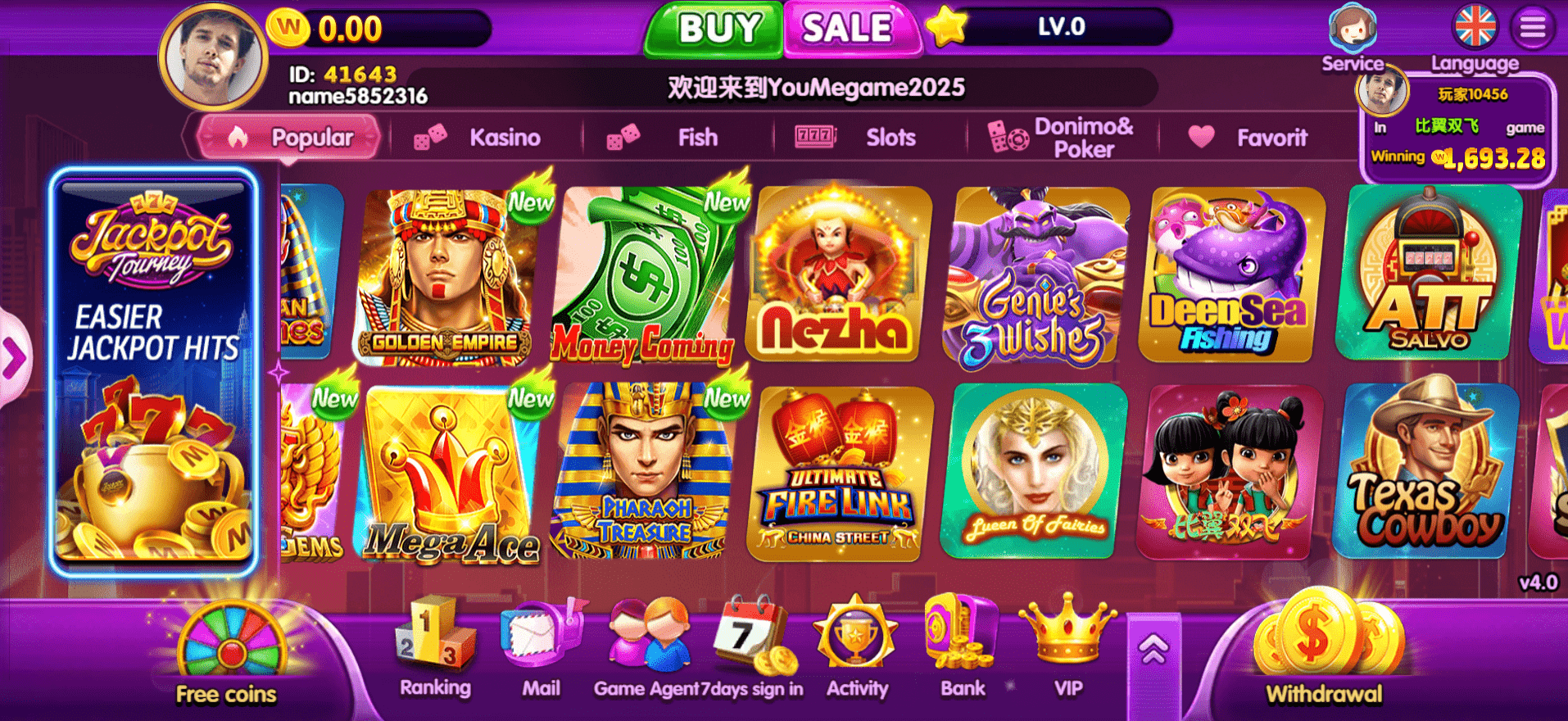Click the pink SALE button

[x=852, y=29]
